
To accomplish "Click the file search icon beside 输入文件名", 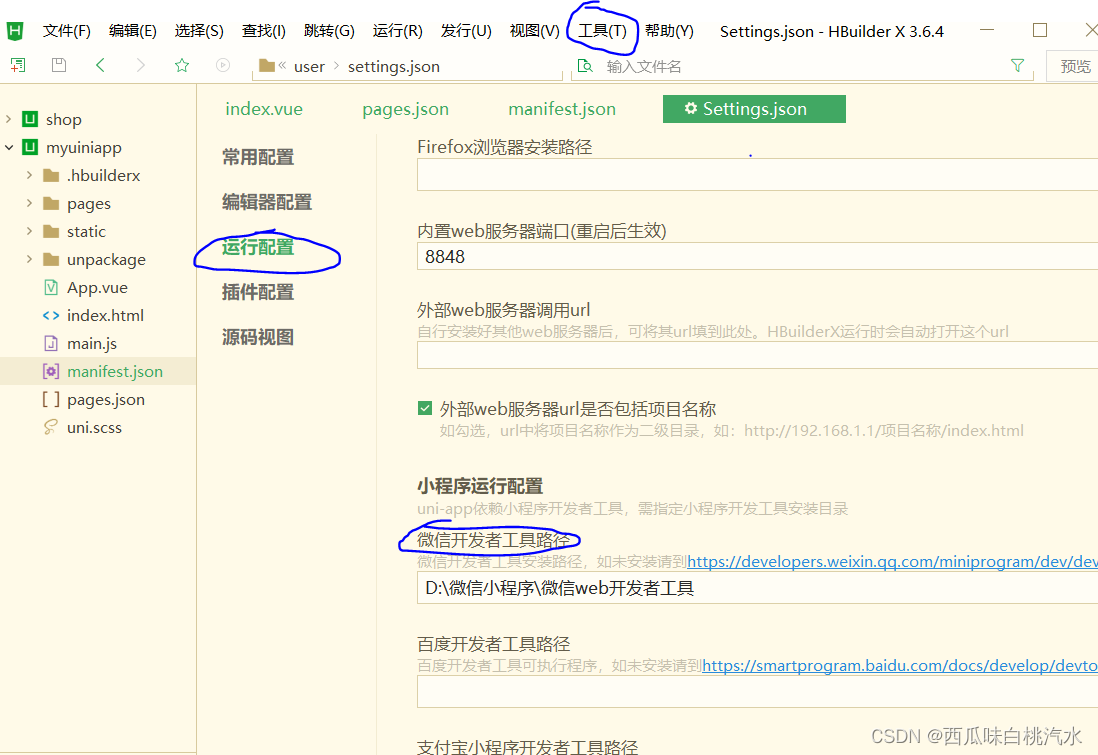I will click(x=583, y=64).
